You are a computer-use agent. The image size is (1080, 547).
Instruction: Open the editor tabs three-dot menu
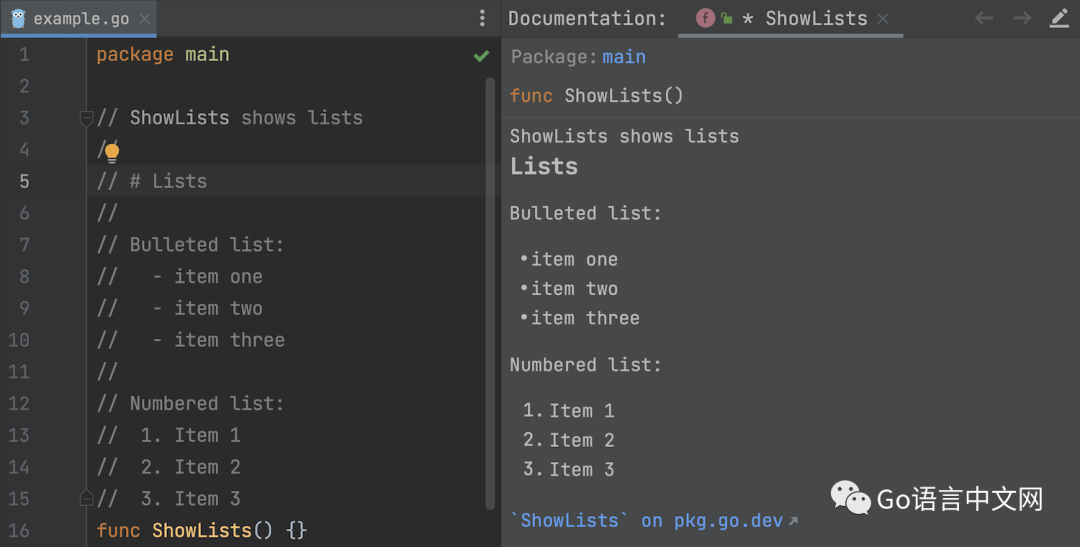tap(482, 18)
